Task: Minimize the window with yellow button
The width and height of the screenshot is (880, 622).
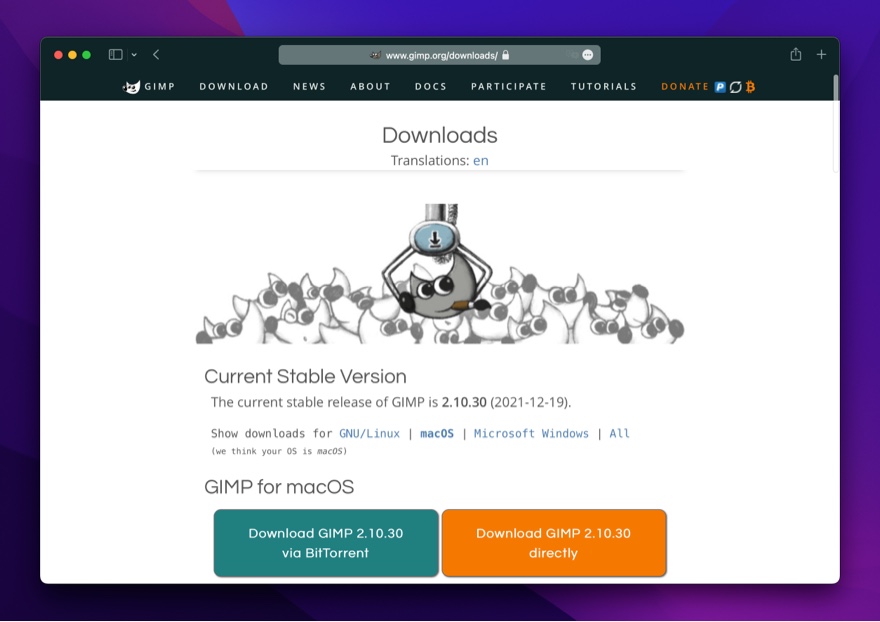Action: pos(72,54)
